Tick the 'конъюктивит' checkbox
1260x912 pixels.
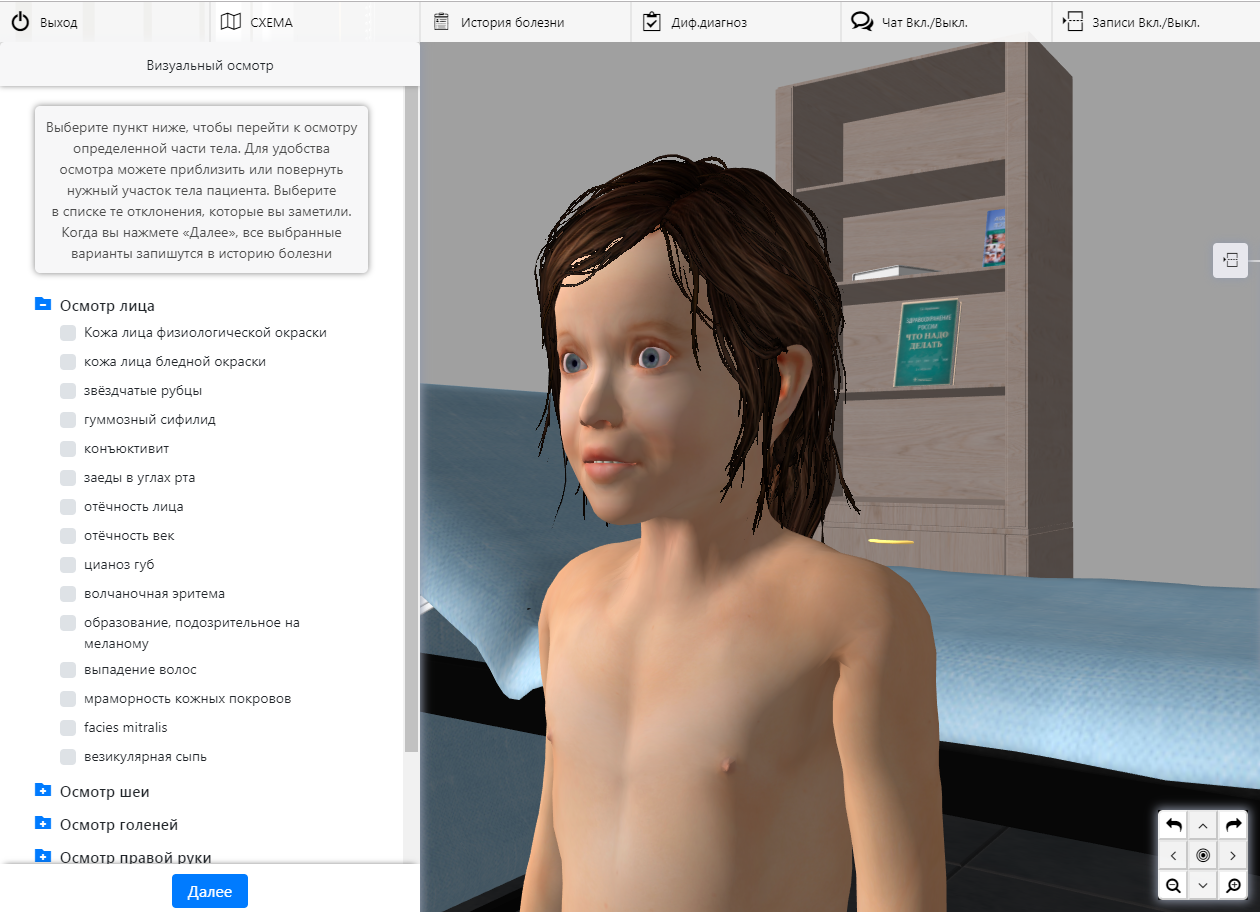[x=68, y=449]
